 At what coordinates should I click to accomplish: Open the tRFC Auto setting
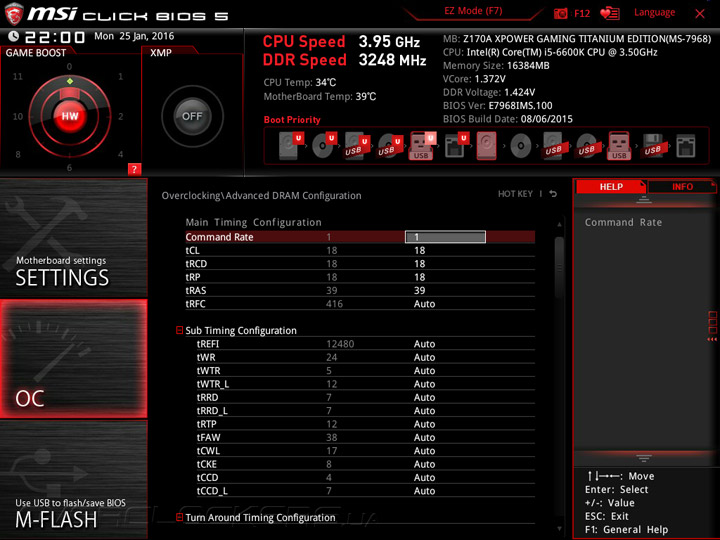pos(424,304)
